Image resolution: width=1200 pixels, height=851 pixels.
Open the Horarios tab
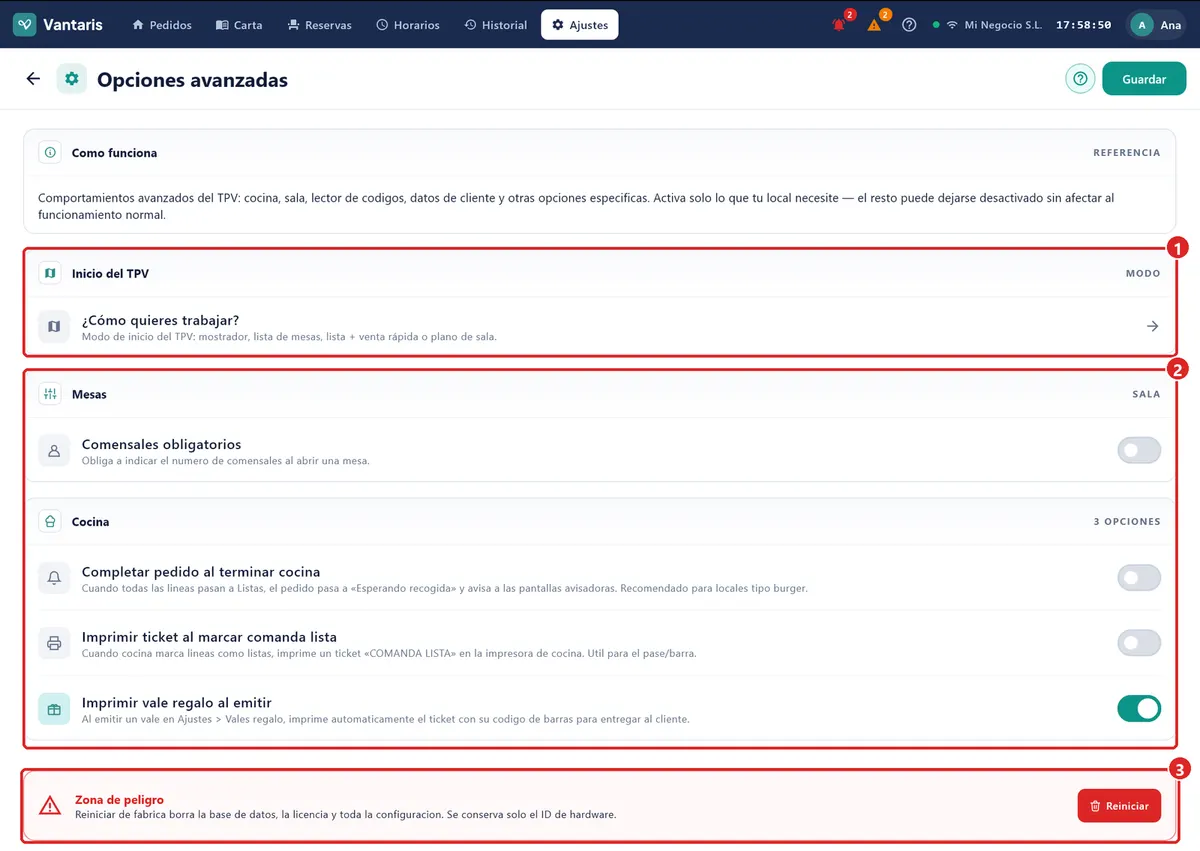(408, 25)
